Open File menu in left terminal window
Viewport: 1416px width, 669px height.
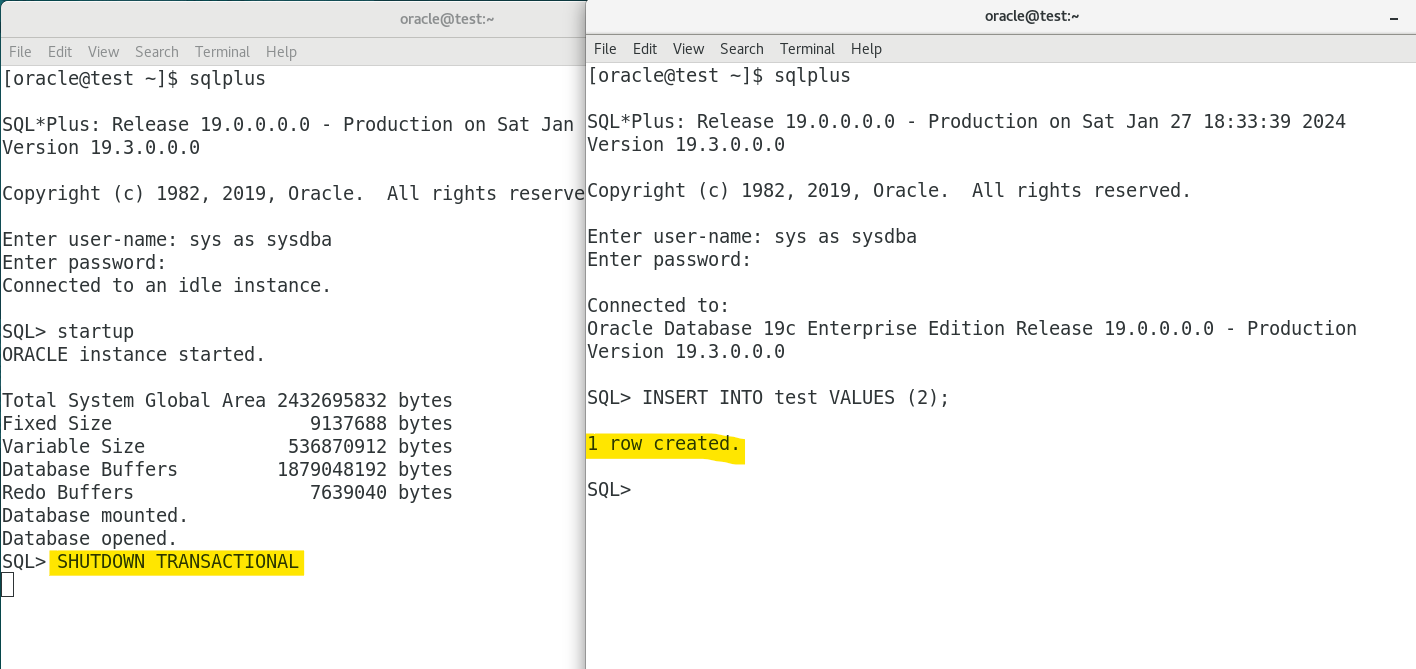click(x=20, y=52)
